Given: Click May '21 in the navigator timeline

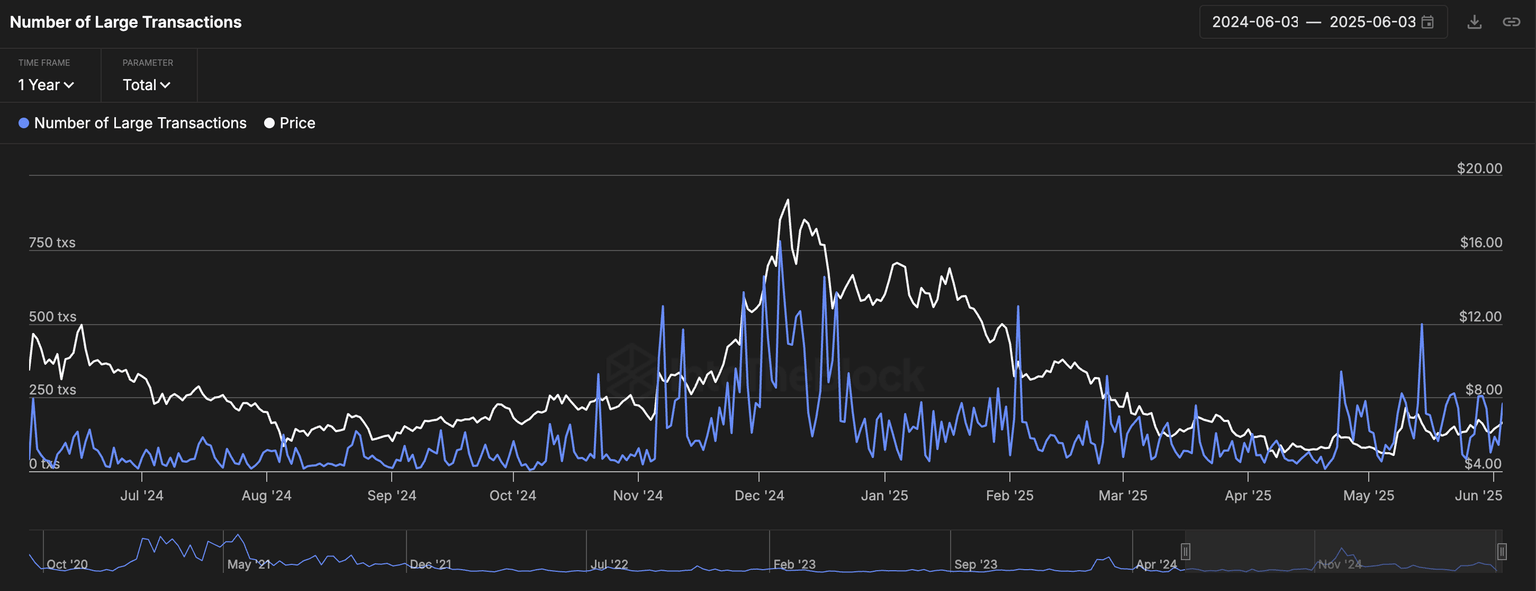Looking at the screenshot, I should point(249,564).
